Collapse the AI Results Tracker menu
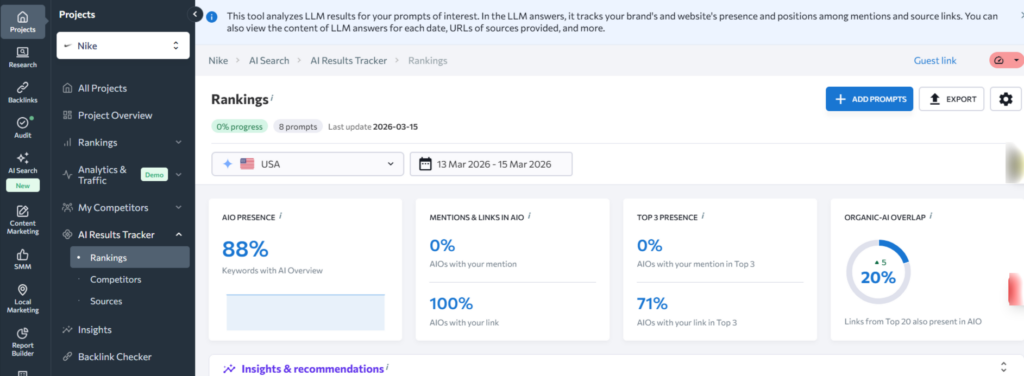Image resolution: width=1024 pixels, height=376 pixels. 179,234
